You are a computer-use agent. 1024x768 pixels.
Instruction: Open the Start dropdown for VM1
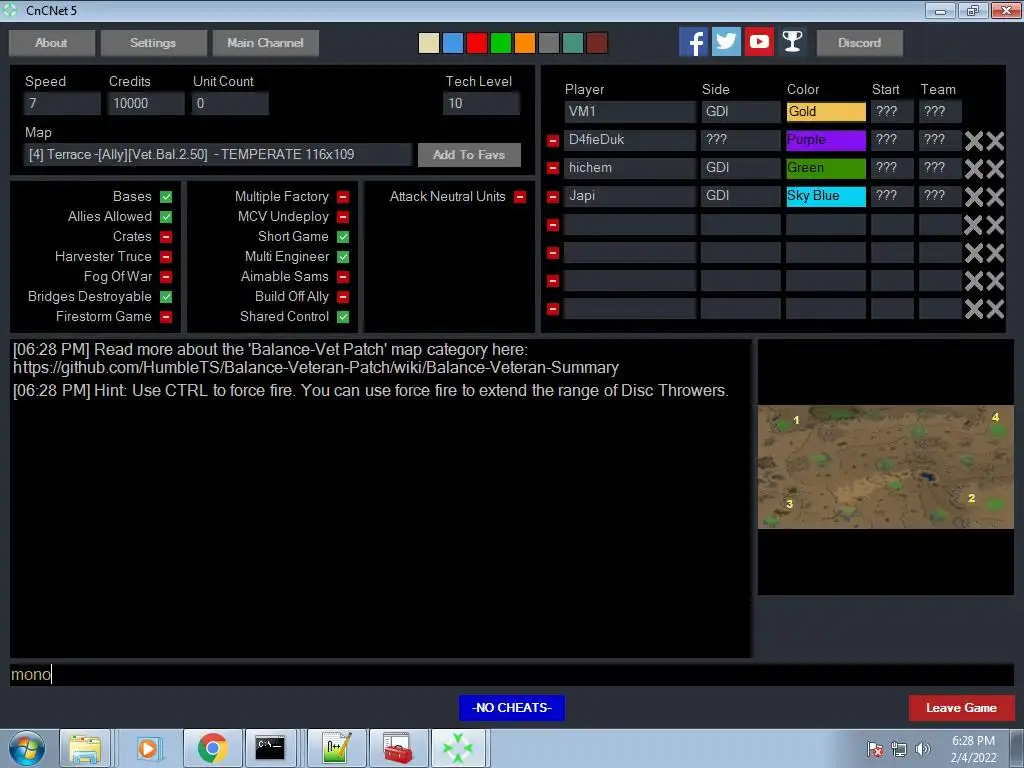892,112
